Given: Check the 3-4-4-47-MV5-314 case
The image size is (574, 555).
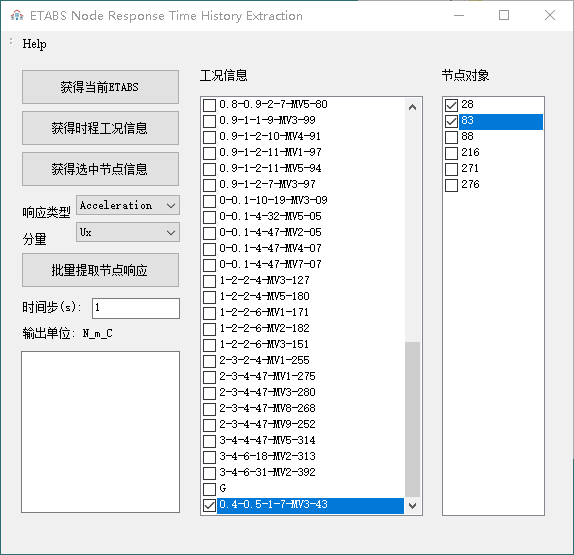Looking at the screenshot, I should click(x=209, y=441).
